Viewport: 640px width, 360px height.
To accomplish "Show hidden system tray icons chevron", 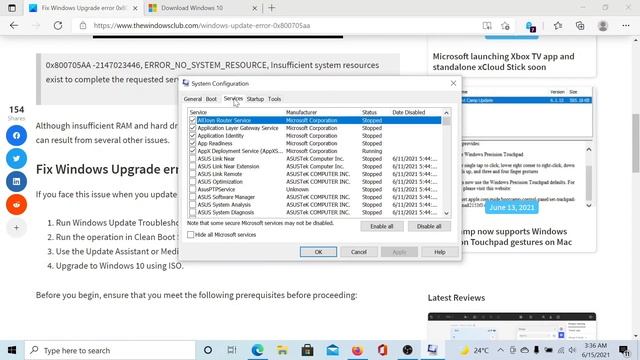I will 500,350.
